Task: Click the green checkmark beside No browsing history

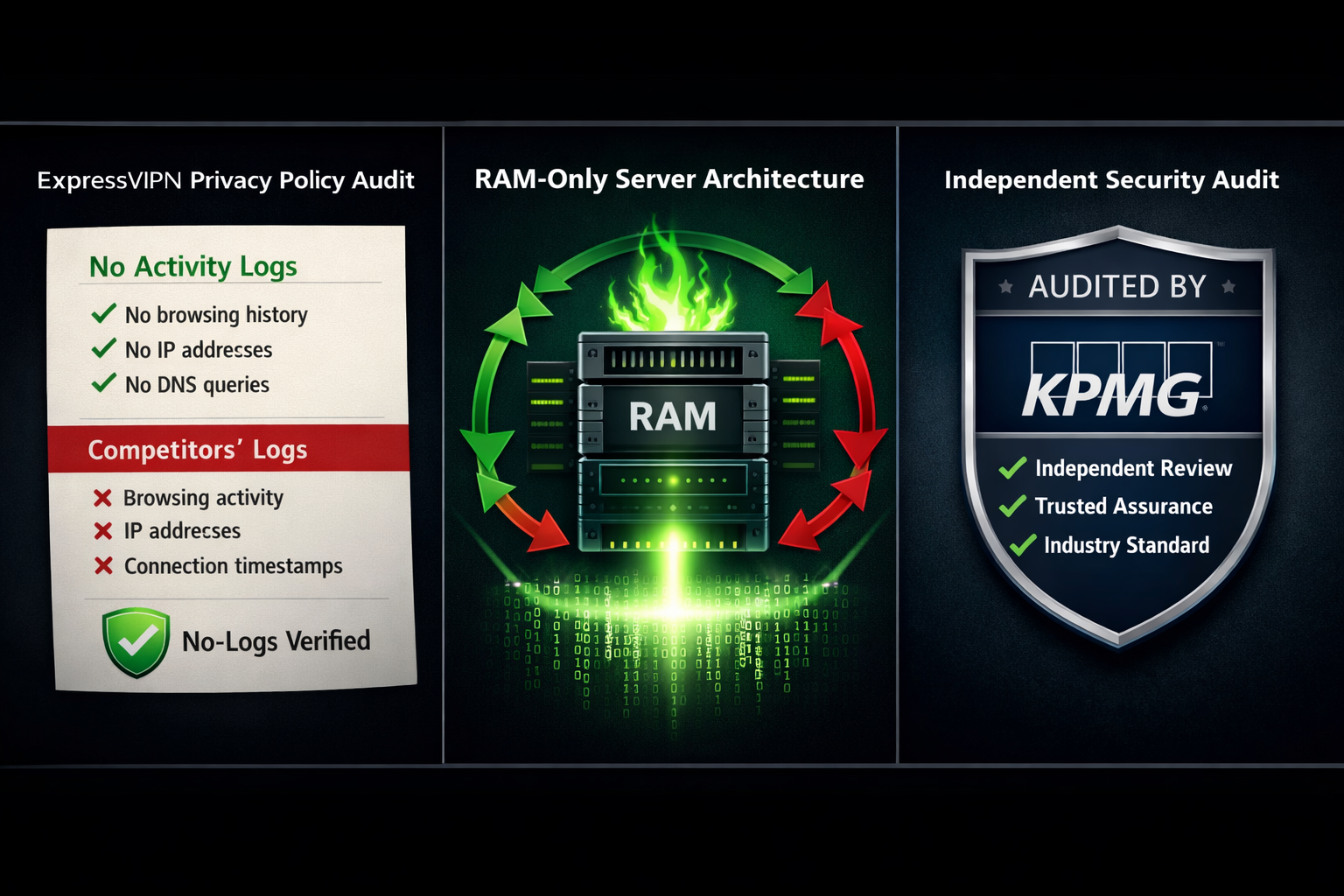Action: 104,312
